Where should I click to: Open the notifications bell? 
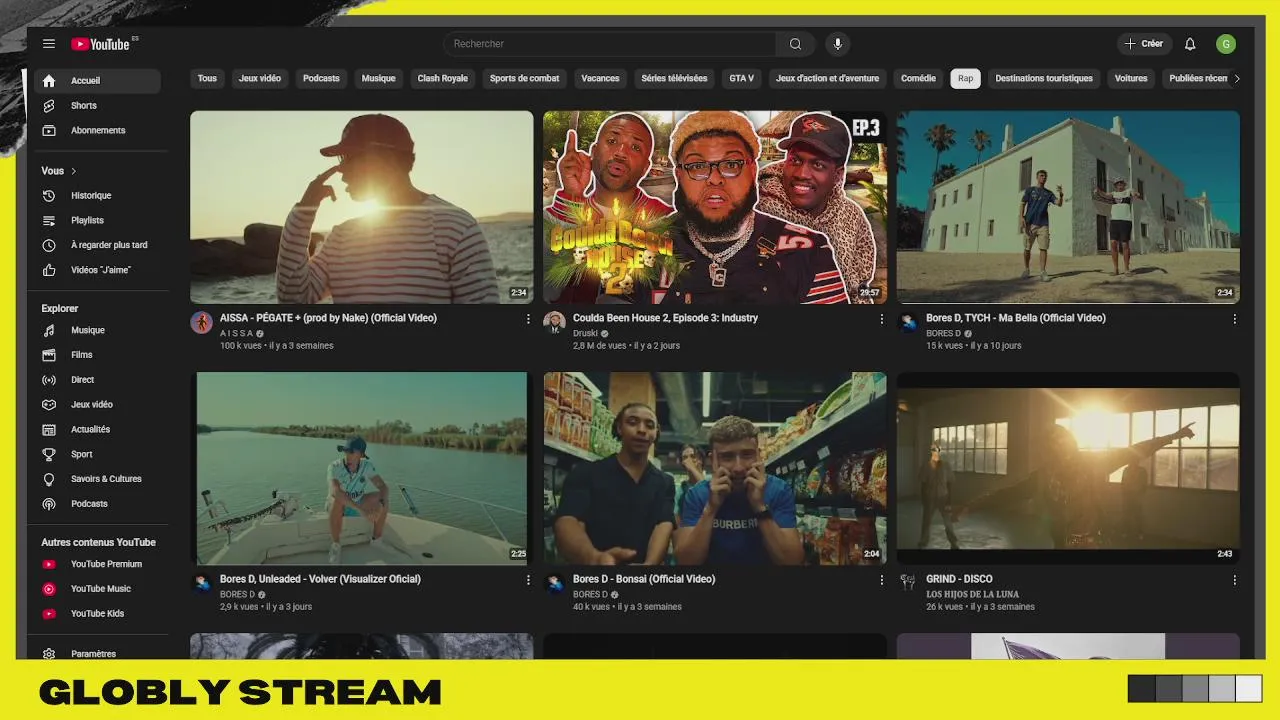pyautogui.click(x=1190, y=44)
